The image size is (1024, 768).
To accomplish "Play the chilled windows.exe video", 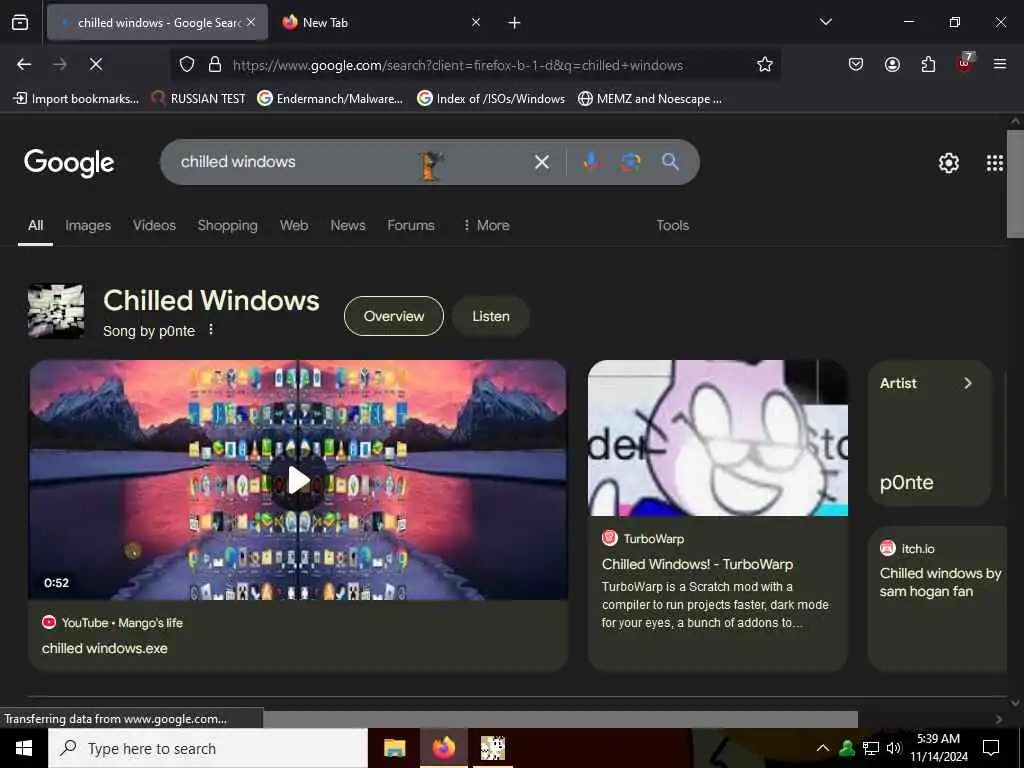I will [298, 480].
